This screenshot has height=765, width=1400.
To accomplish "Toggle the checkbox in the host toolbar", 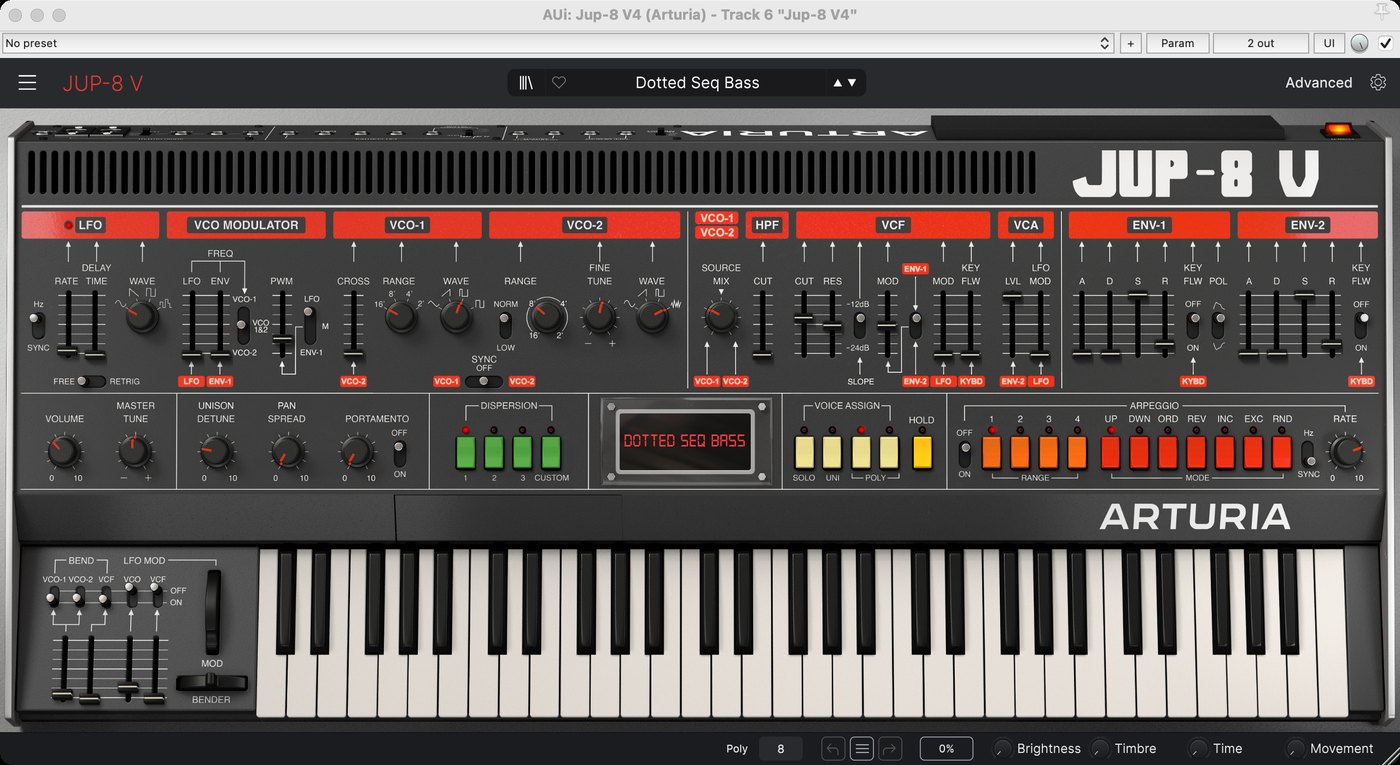I will [1384, 43].
